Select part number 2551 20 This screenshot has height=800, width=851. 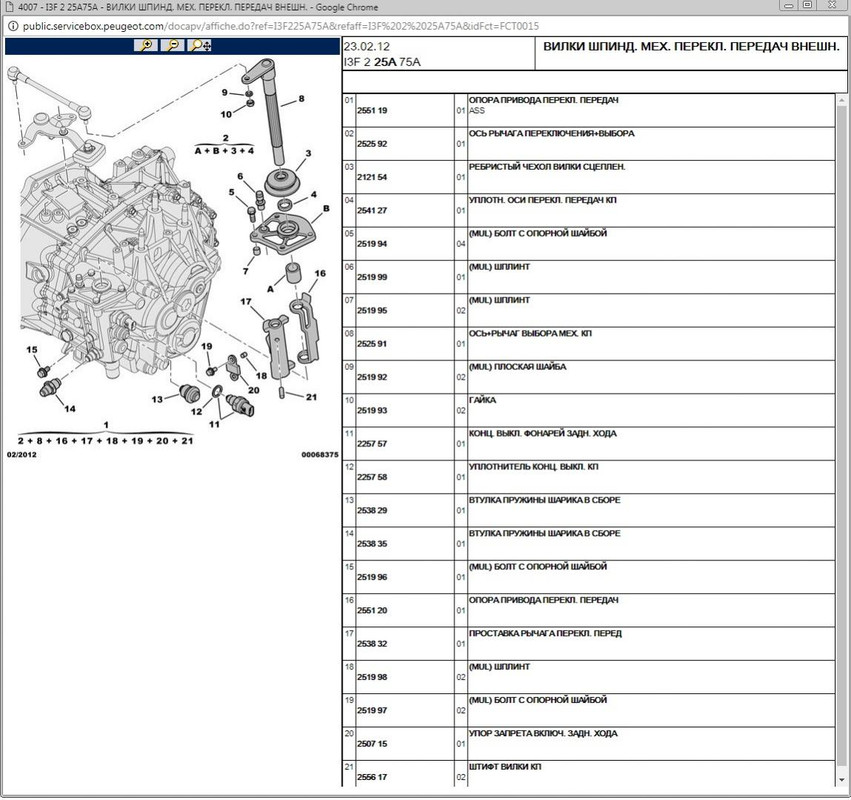pos(372,611)
